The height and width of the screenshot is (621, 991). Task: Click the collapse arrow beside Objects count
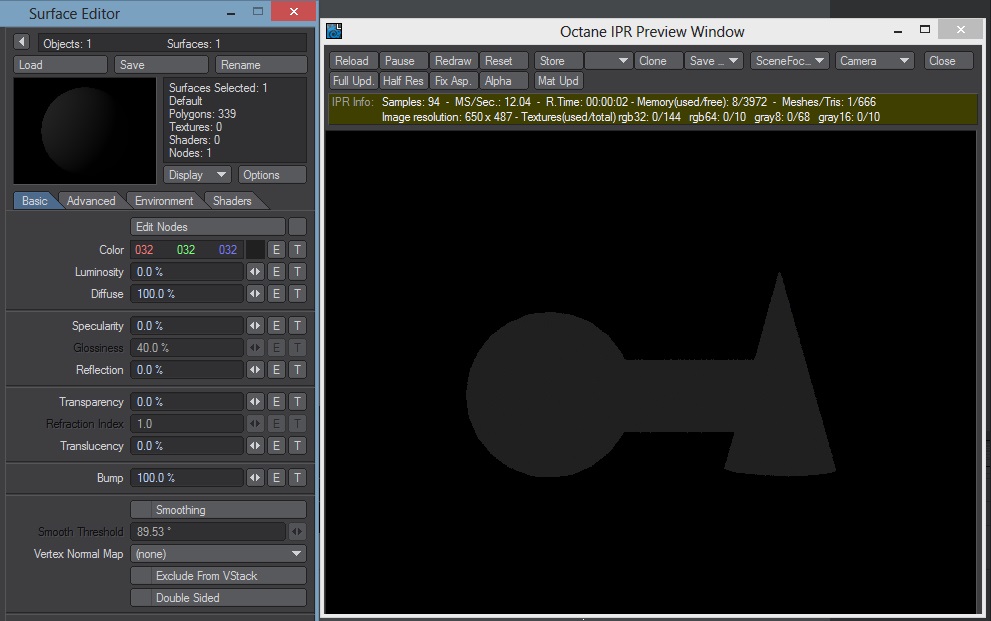[x=21, y=42]
